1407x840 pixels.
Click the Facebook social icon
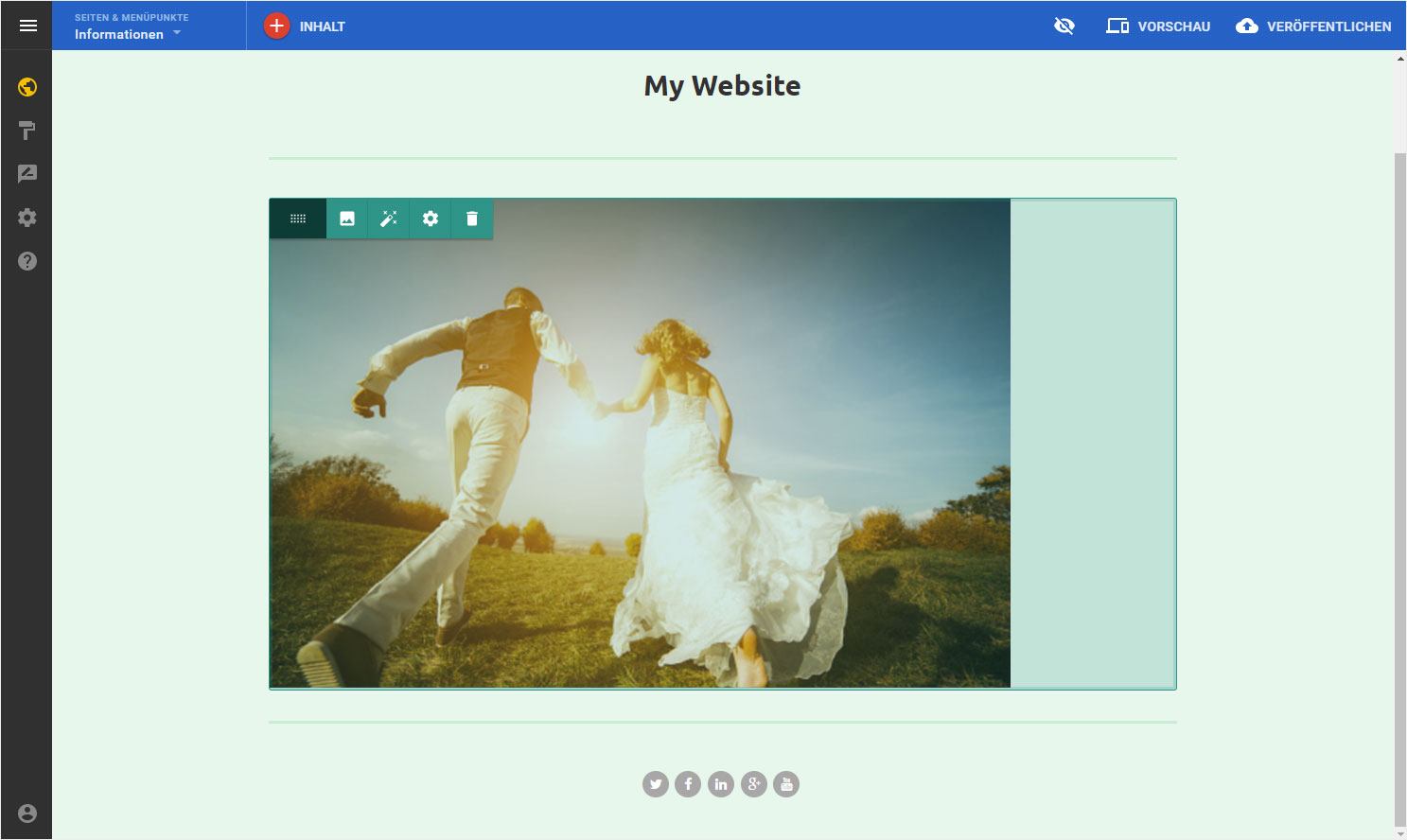pyautogui.click(x=688, y=784)
